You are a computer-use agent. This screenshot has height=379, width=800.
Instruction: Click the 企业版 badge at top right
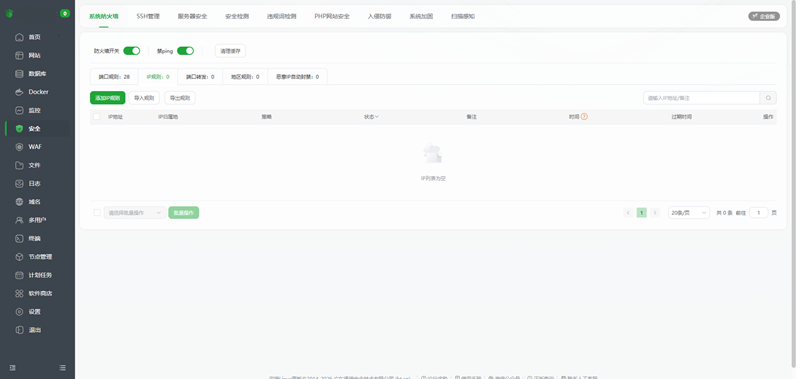(764, 16)
